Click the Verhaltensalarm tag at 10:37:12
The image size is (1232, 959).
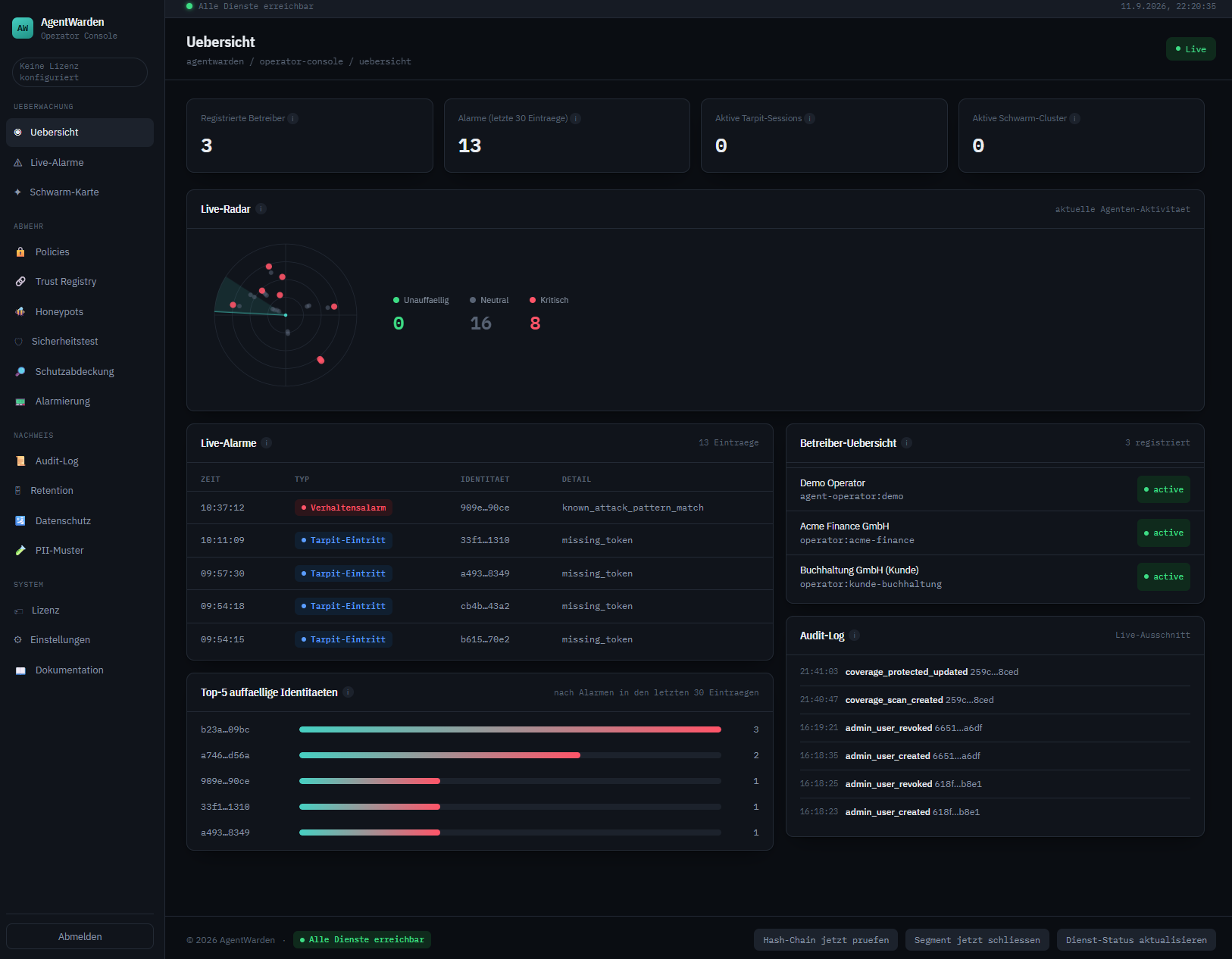click(x=343, y=508)
